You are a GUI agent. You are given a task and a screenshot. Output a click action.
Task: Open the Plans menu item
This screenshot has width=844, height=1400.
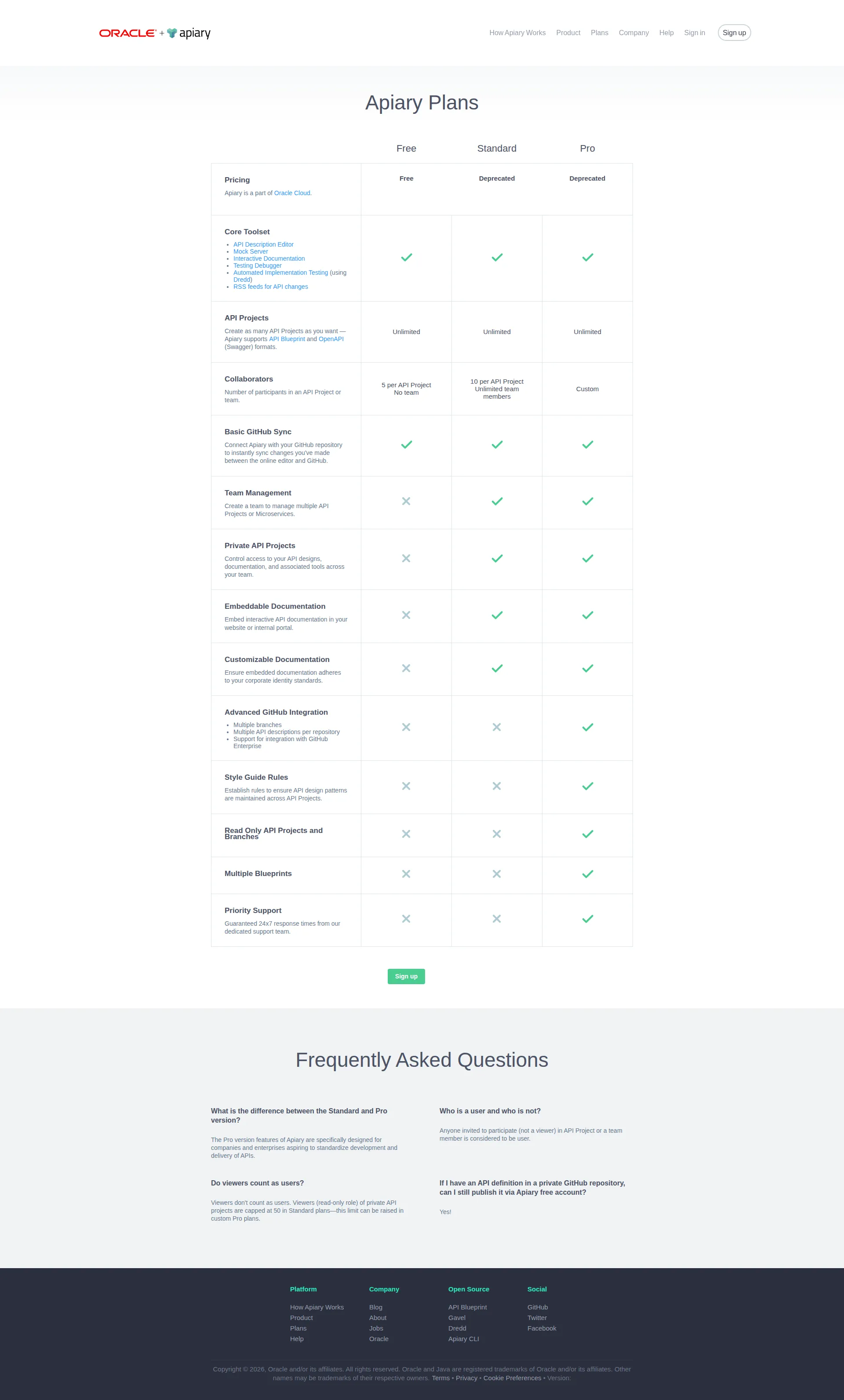tap(599, 33)
